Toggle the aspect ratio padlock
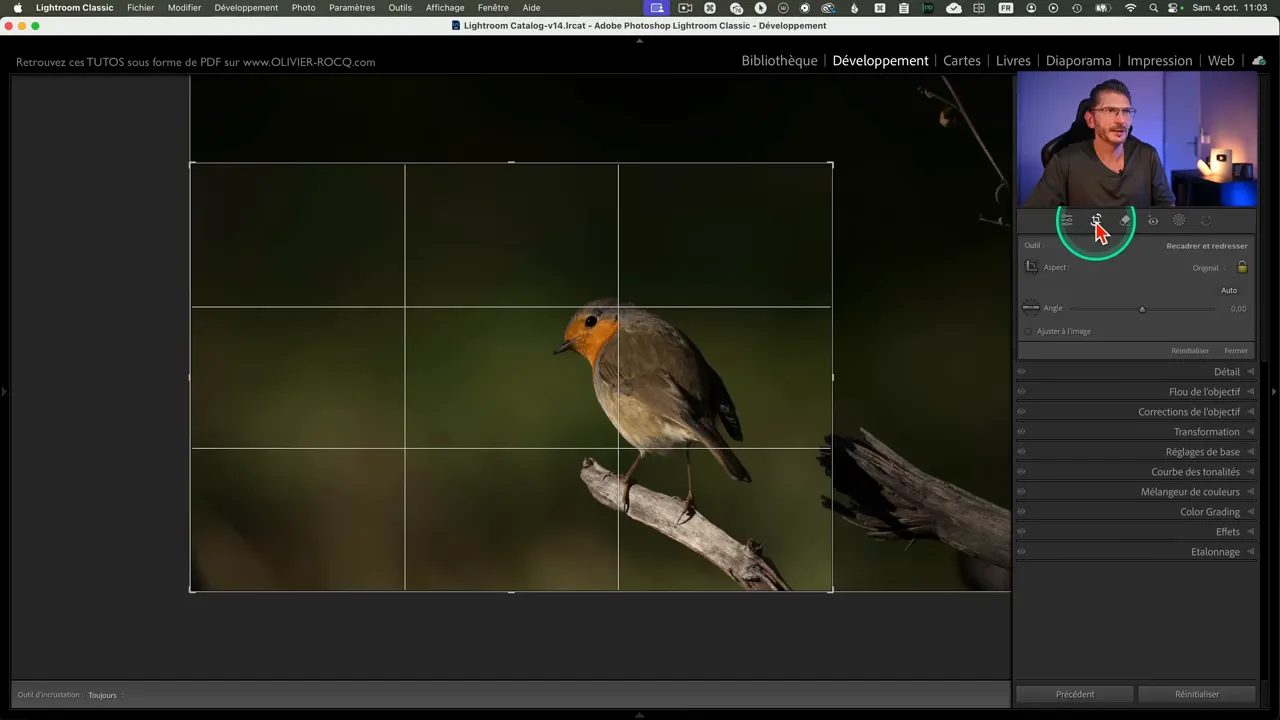 pos(1242,267)
